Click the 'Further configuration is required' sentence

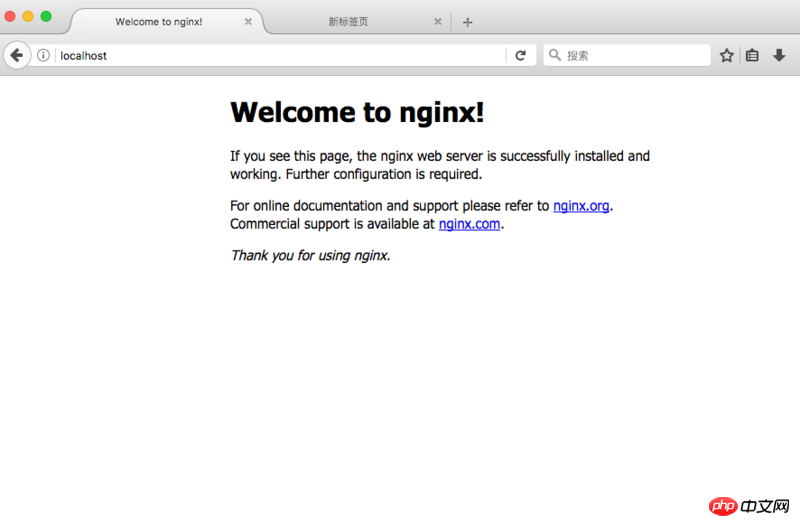tap(384, 174)
